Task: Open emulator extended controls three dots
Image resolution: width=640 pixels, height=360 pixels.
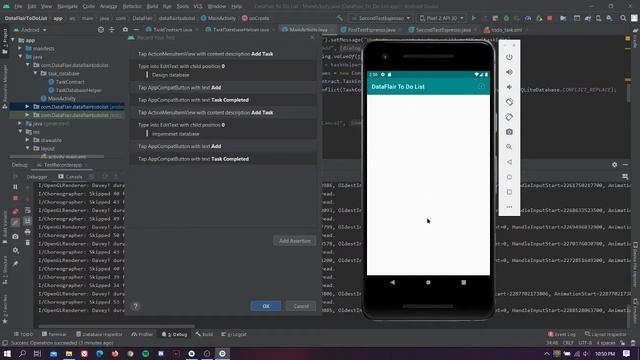Action: (509, 207)
